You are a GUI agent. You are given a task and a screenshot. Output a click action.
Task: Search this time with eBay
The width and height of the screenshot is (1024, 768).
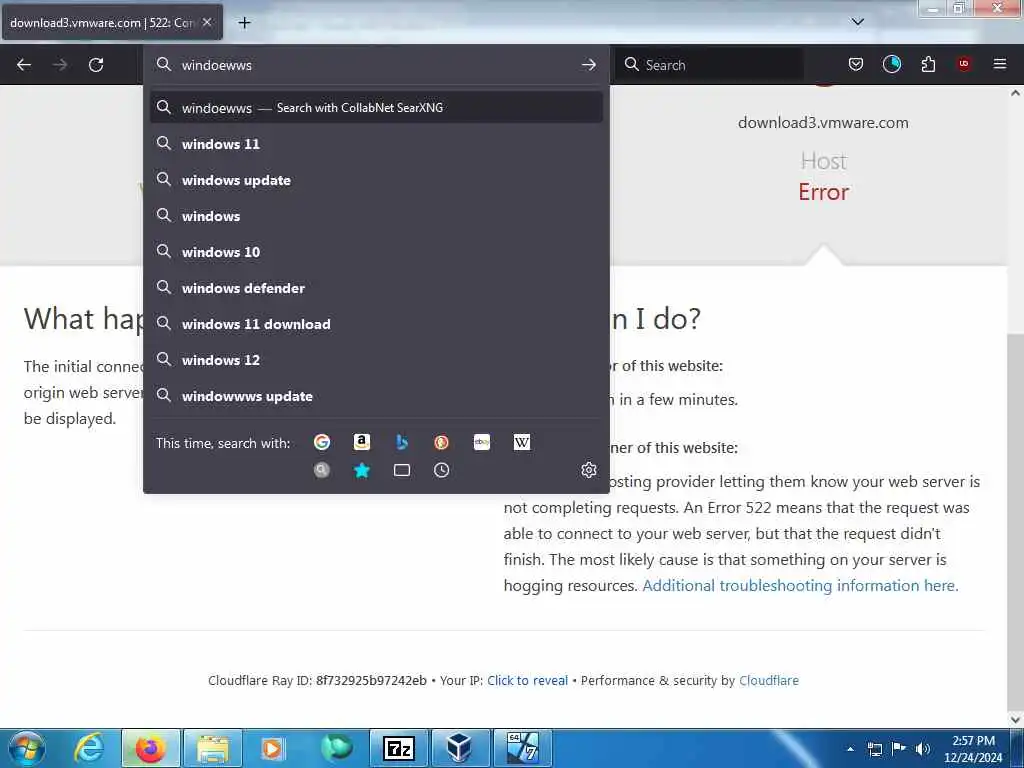[482, 442]
